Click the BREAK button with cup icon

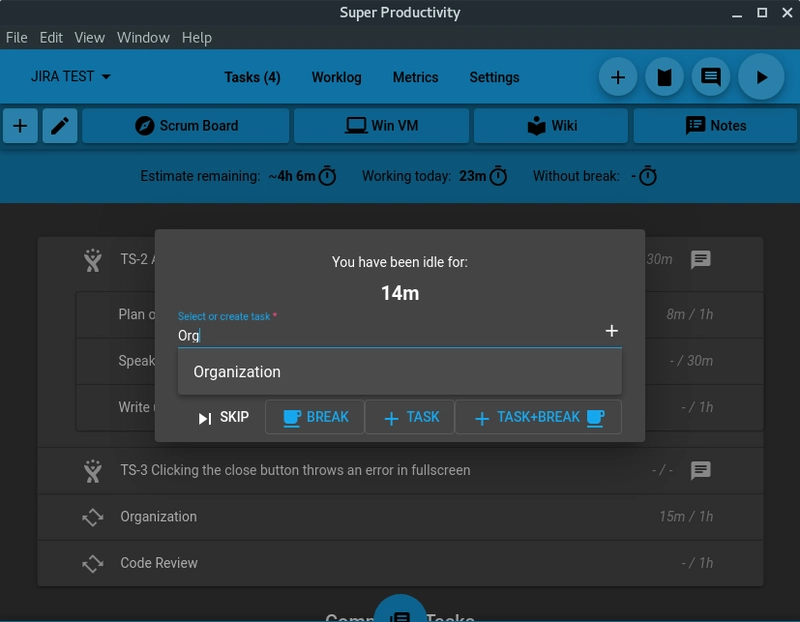315,417
